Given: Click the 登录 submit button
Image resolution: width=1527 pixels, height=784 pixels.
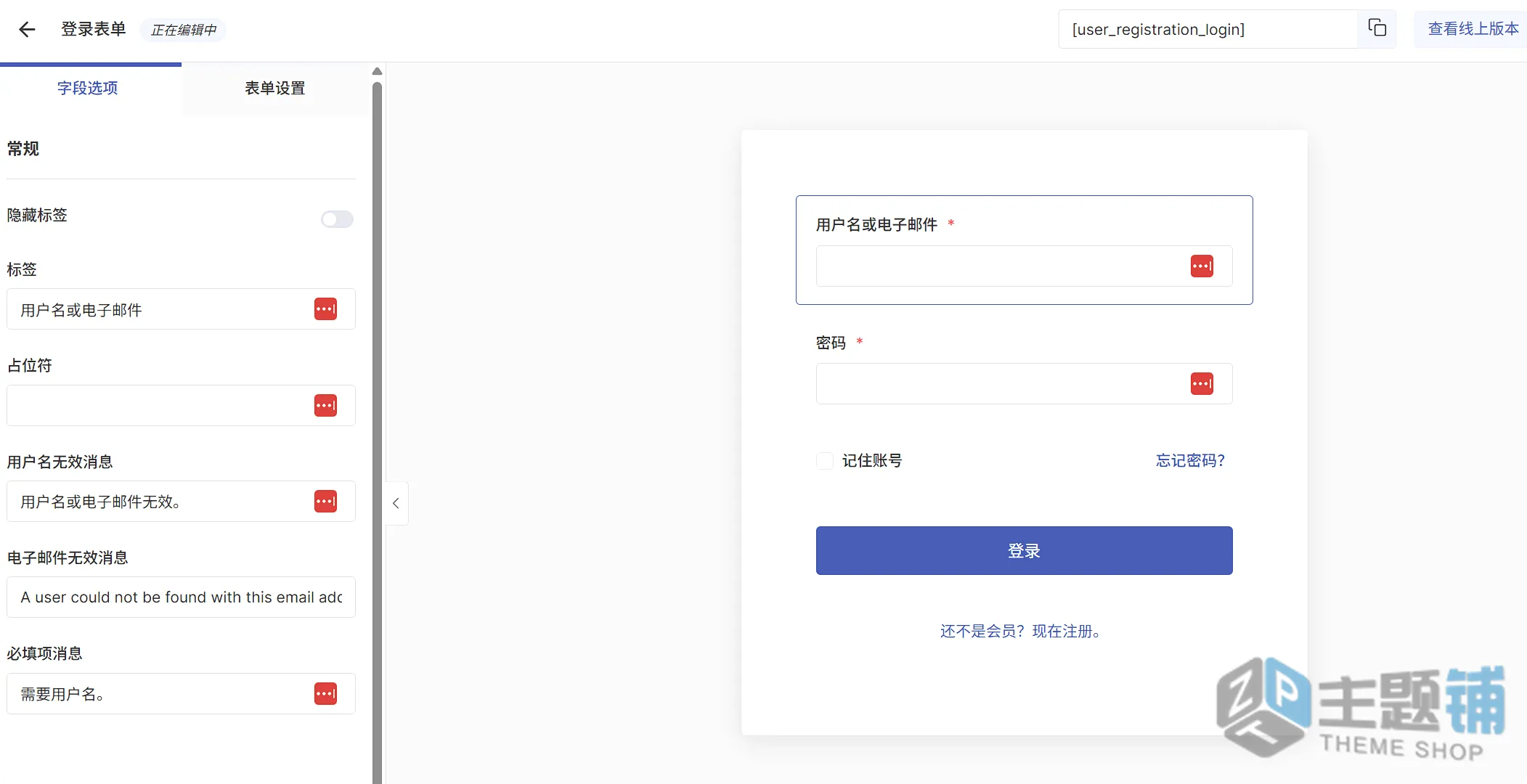Looking at the screenshot, I should click(x=1024, y=550).
